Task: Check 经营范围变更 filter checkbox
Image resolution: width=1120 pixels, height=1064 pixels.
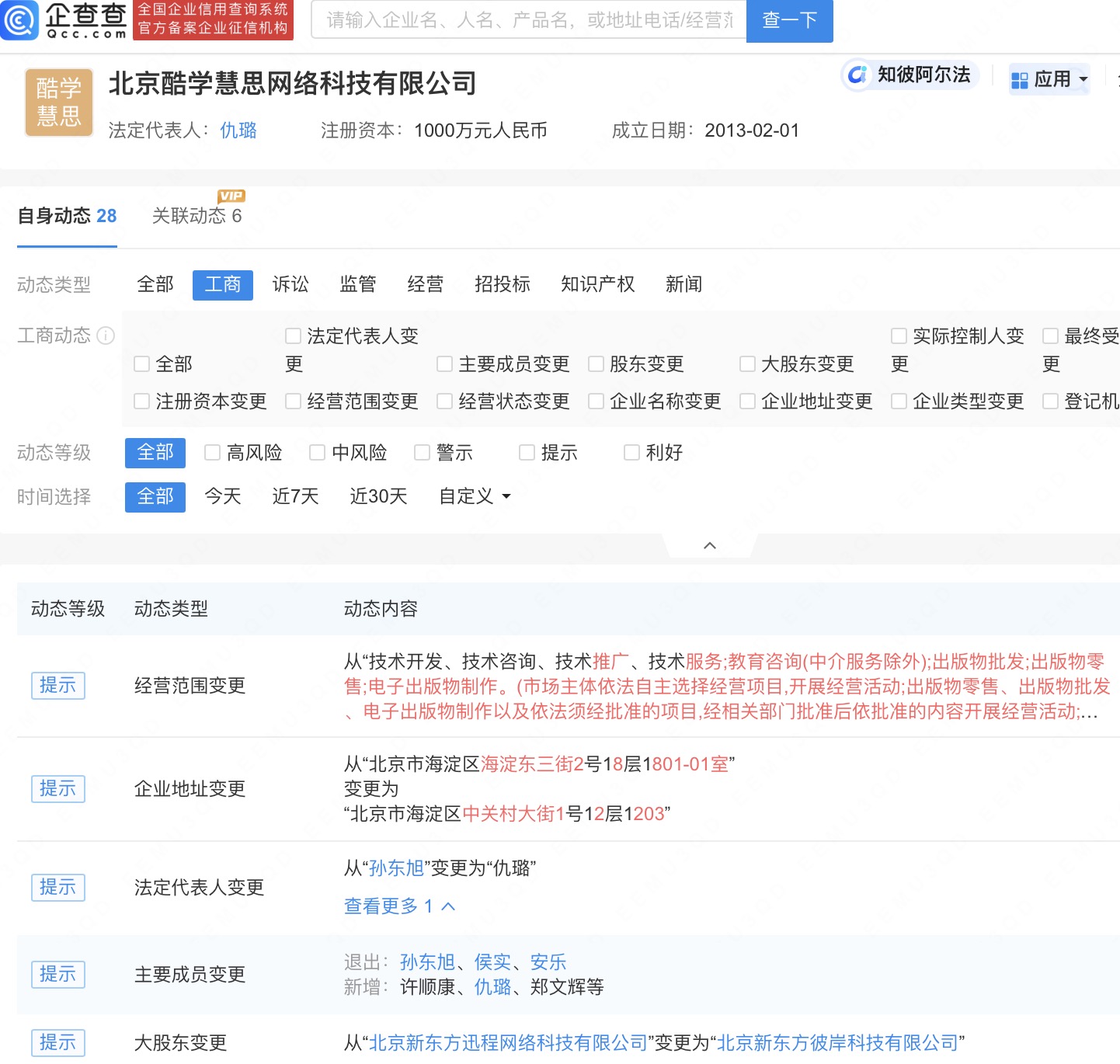Action: [x=294, y=402]
